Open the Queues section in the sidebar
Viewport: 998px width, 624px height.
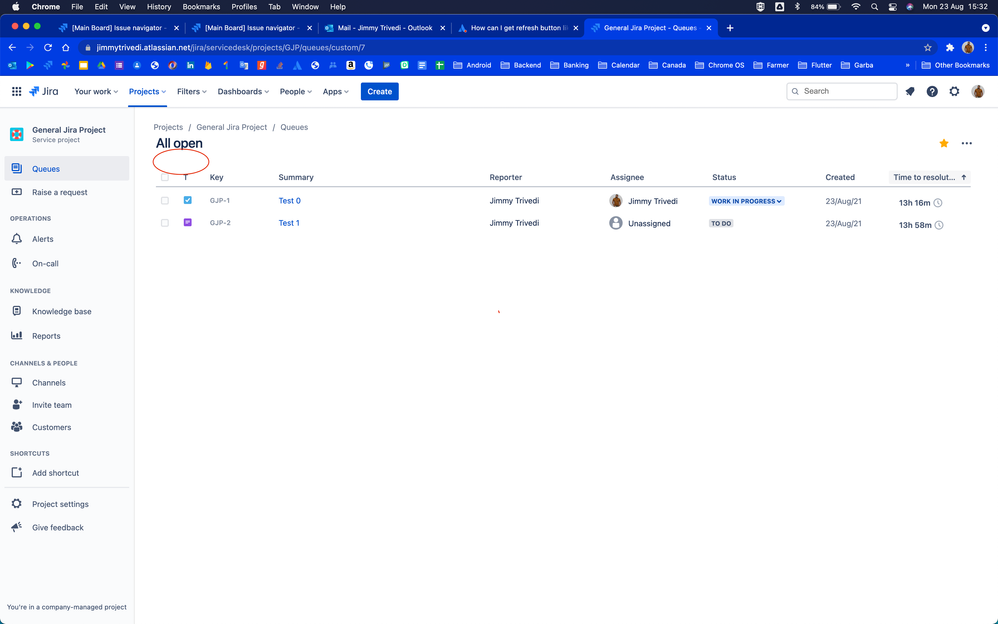click(47, 168)
